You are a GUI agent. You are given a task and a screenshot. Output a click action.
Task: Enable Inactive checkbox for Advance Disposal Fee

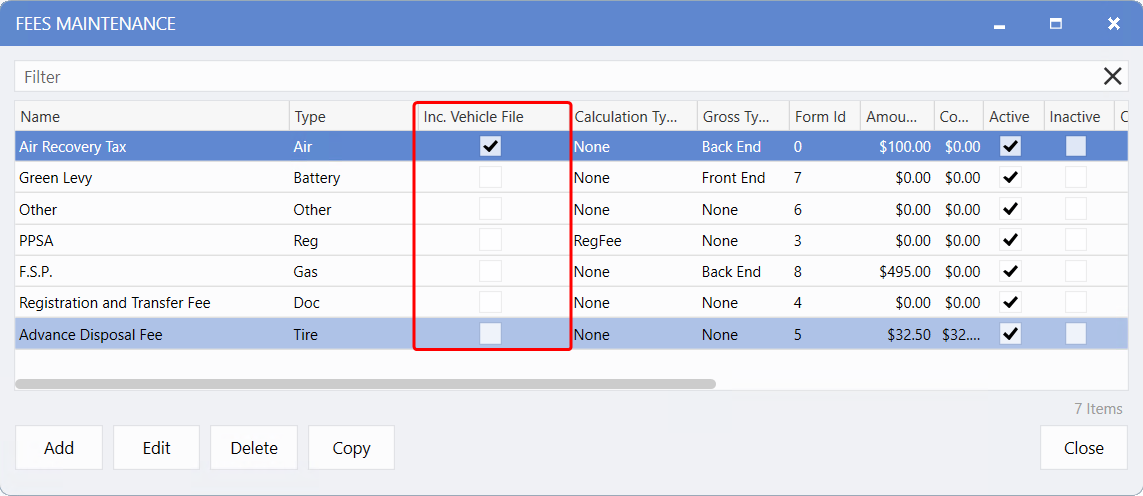[x=1075, y=335]
